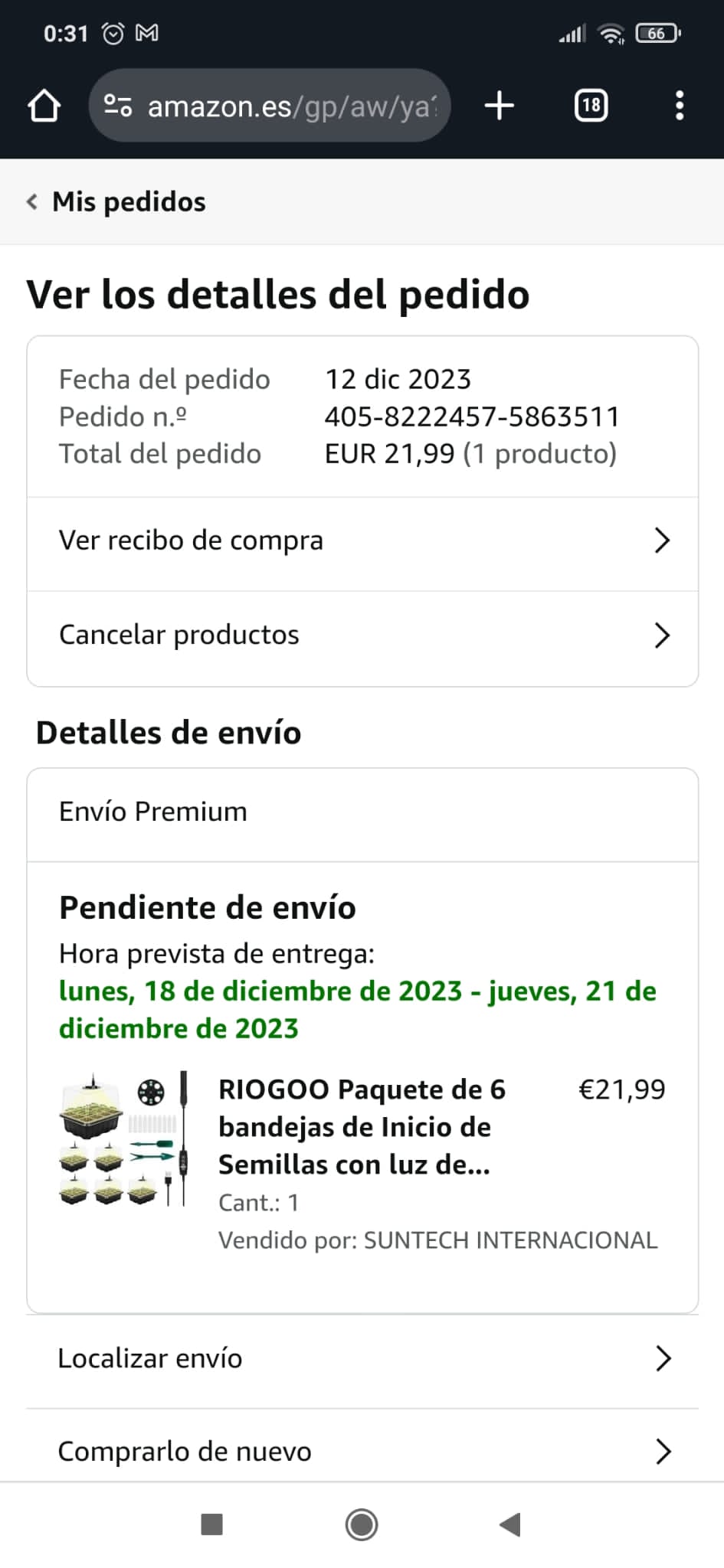This screenshot has height=1568, width=724.
Task: Expand the chevron beside Cancelar productos
Action: click(663, 635)
